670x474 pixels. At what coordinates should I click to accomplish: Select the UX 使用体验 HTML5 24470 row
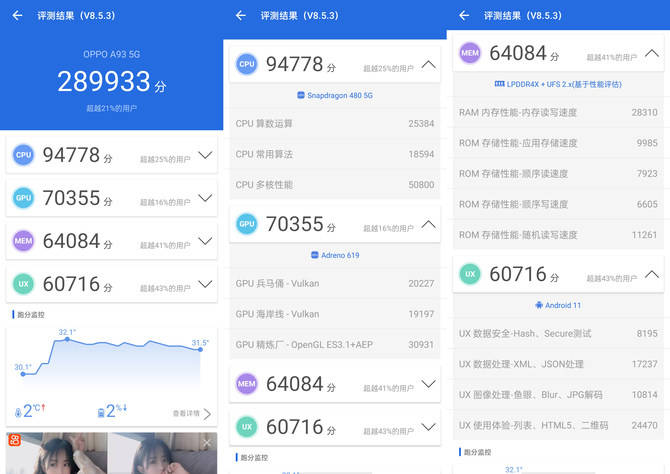point(558,425)
